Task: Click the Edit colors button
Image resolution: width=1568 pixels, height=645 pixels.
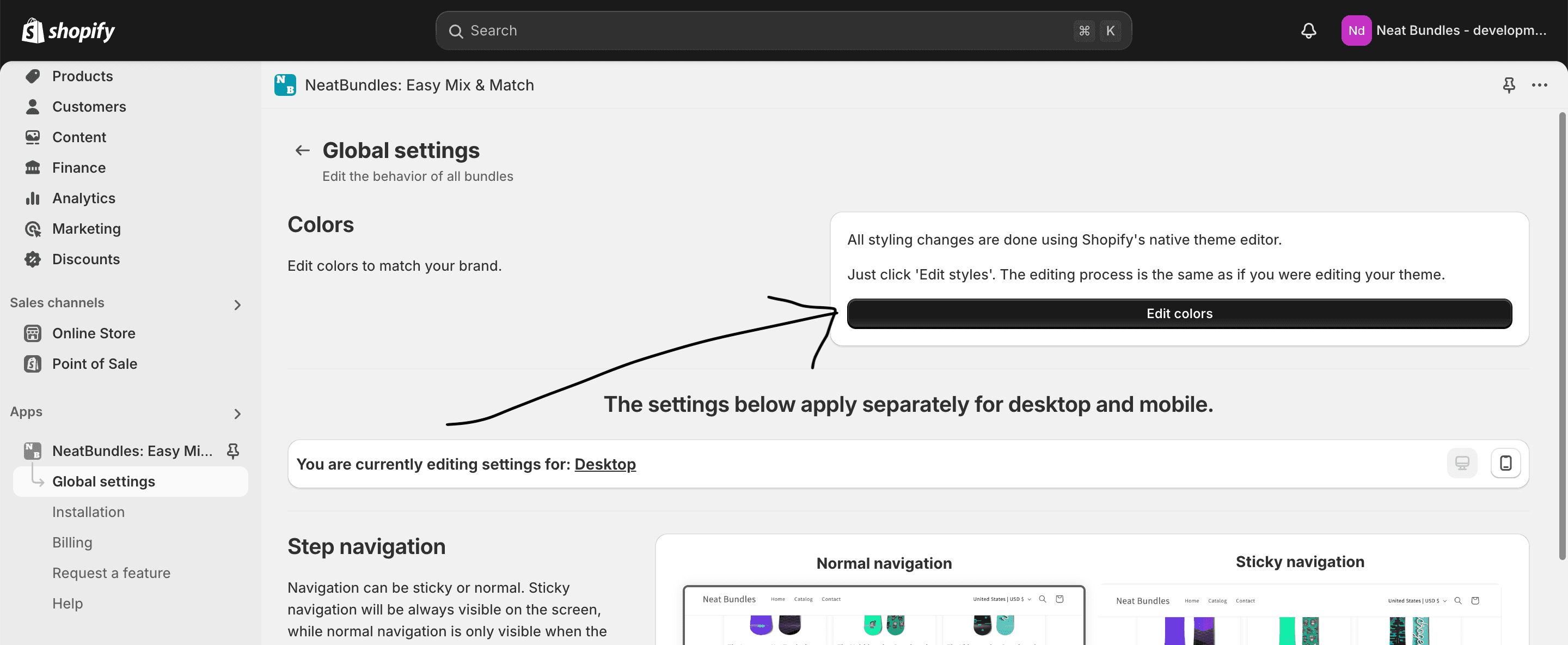Action: pos(1179,314)
